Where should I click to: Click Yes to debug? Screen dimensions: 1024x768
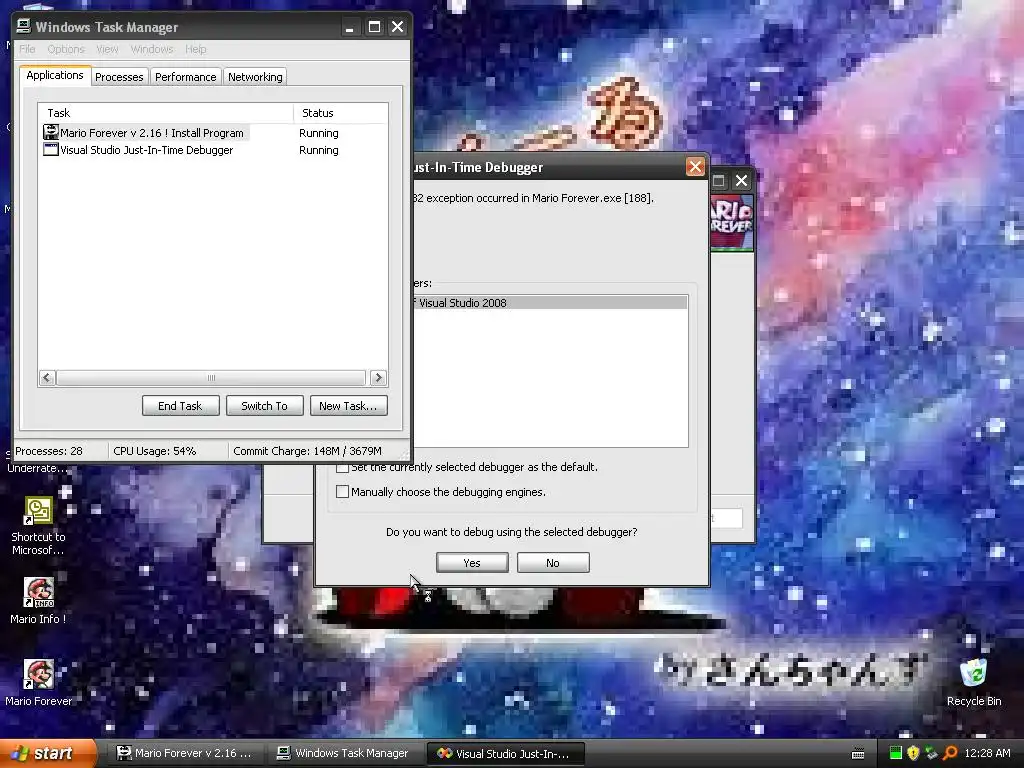[472, 563]
